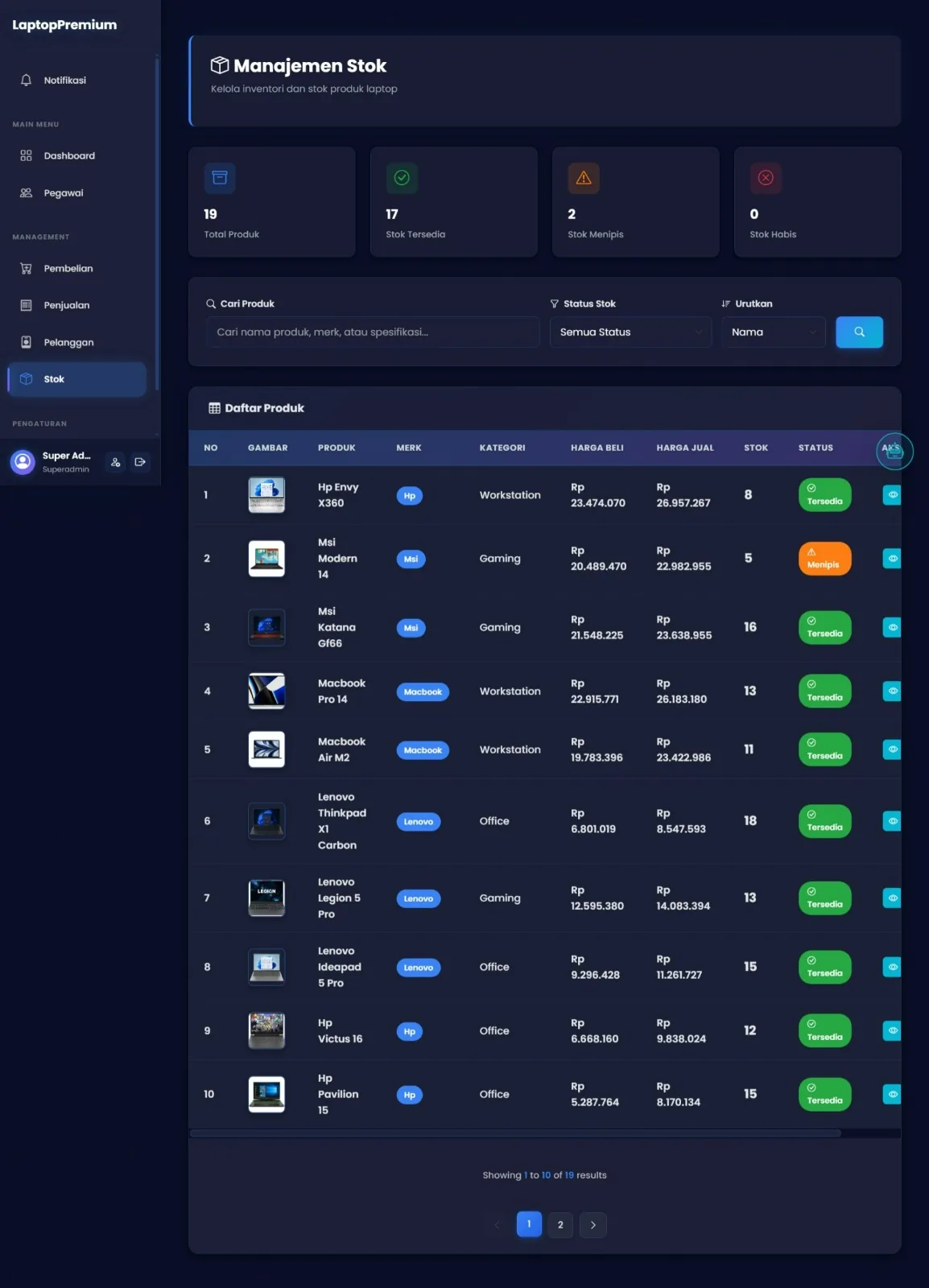Image resolution: width=929 pixels, height=1288 pixels.
Task: Open the Urutkan Nama dropdown
Action: pos(774,332)
